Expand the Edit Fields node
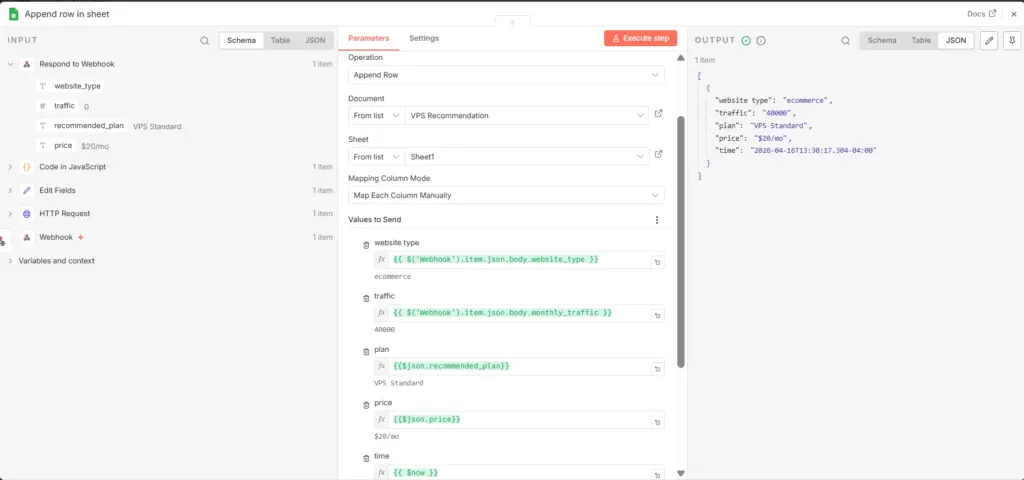 pyautogui.click(x=10, y=190)
